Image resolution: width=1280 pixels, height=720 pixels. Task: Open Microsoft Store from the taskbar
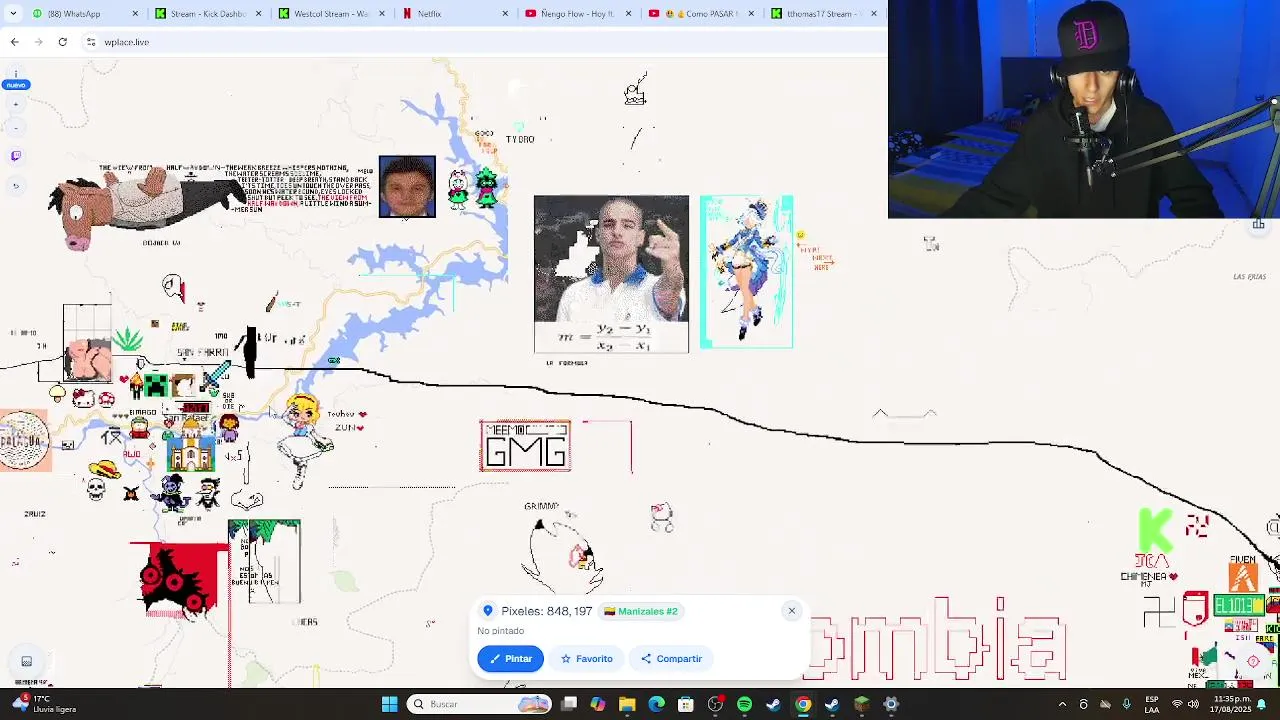pyautogui.click(x=686, y=704)
